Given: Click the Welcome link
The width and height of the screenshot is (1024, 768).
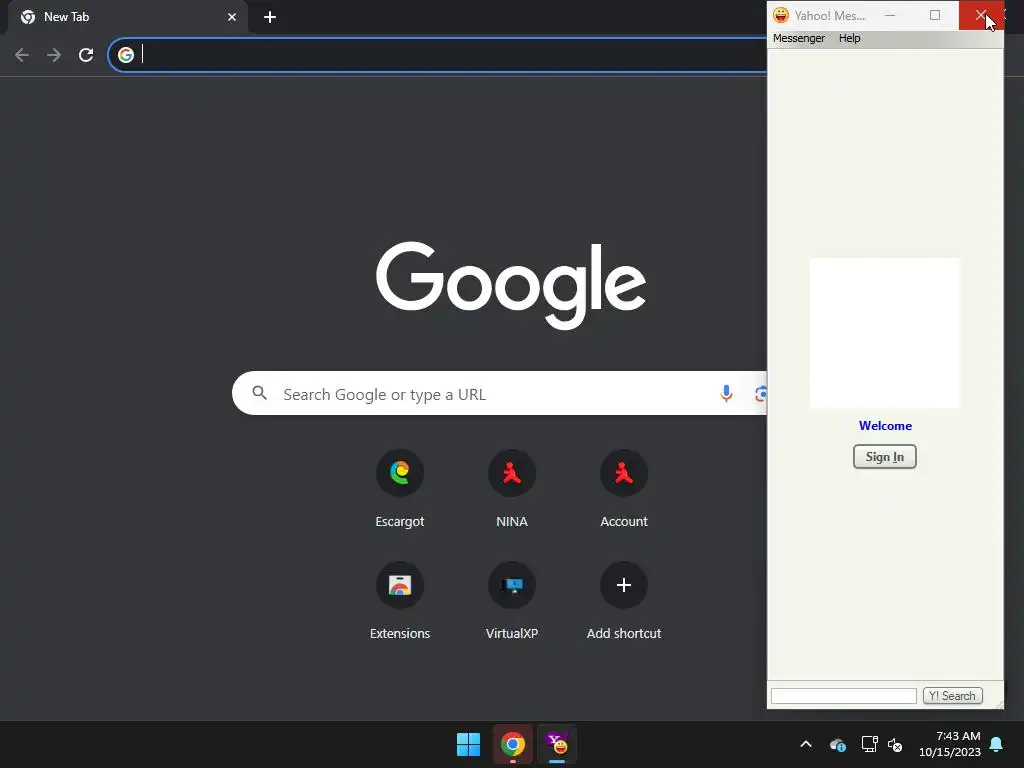Looking at the screenshot, I should [x=885, y=426].
